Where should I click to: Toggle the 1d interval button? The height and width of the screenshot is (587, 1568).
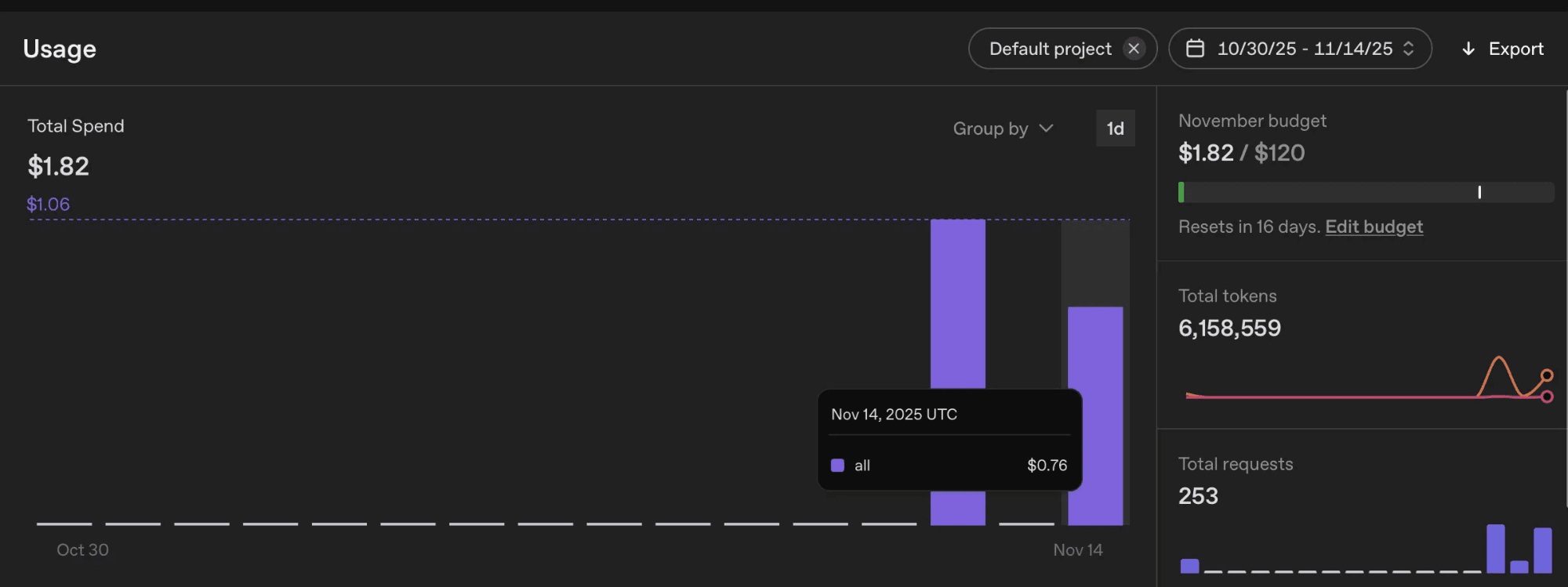1115,129
